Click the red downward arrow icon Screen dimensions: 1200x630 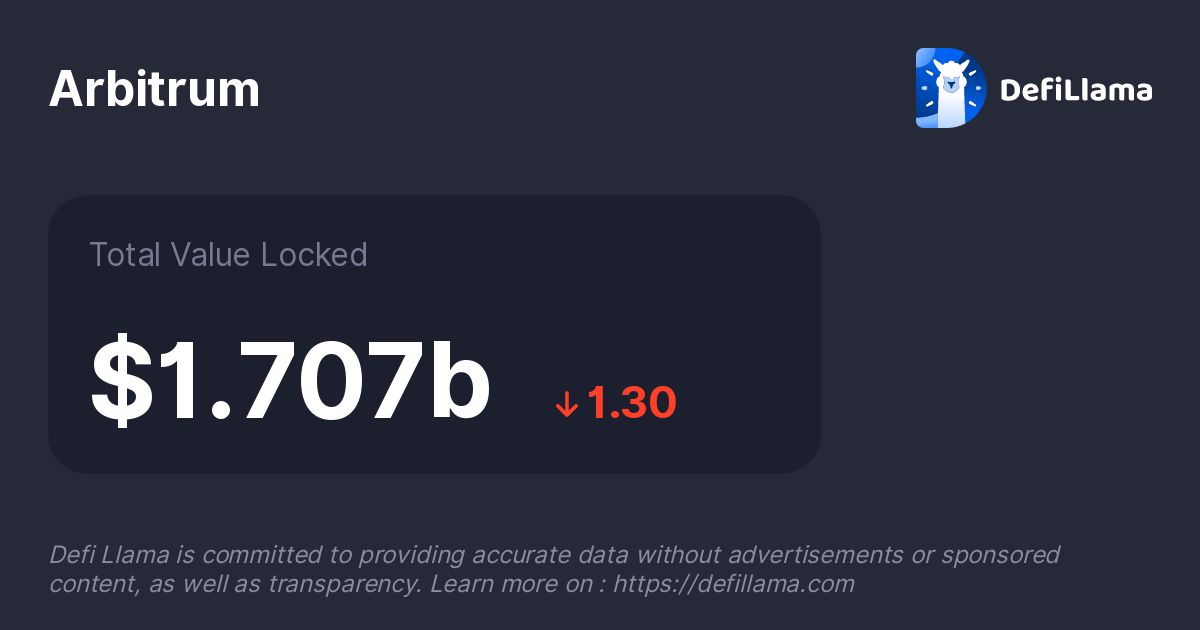tap(567, 404)
